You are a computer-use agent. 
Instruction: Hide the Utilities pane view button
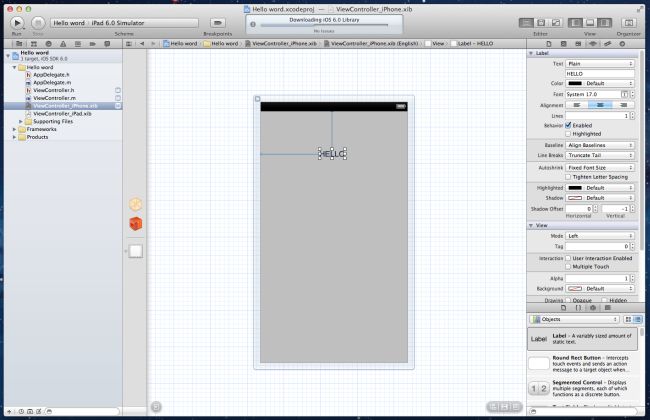(x=604, y=23)
